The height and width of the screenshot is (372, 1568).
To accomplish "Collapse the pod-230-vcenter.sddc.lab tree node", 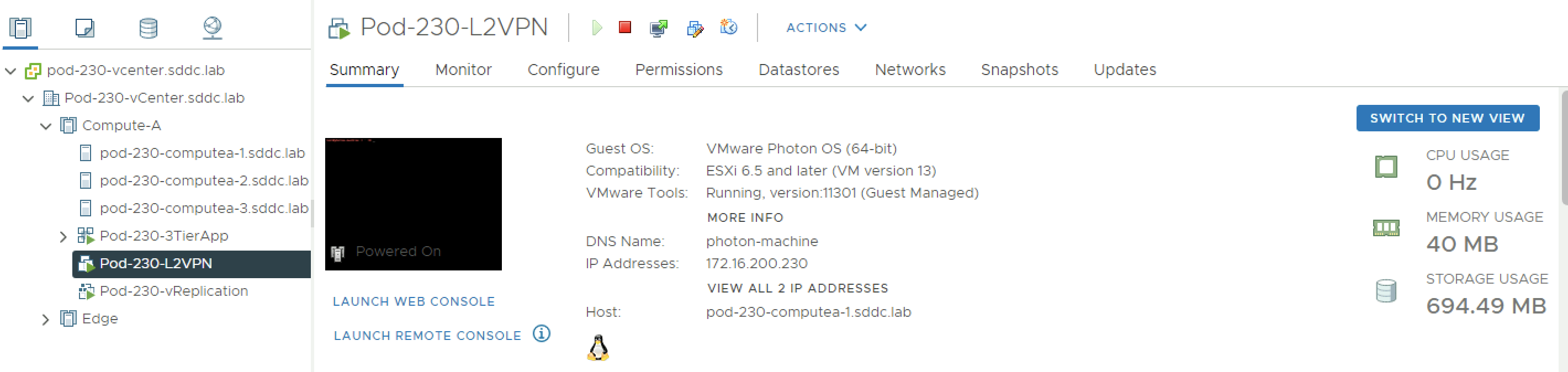I will pyautogui.click(x=11, y=71).
